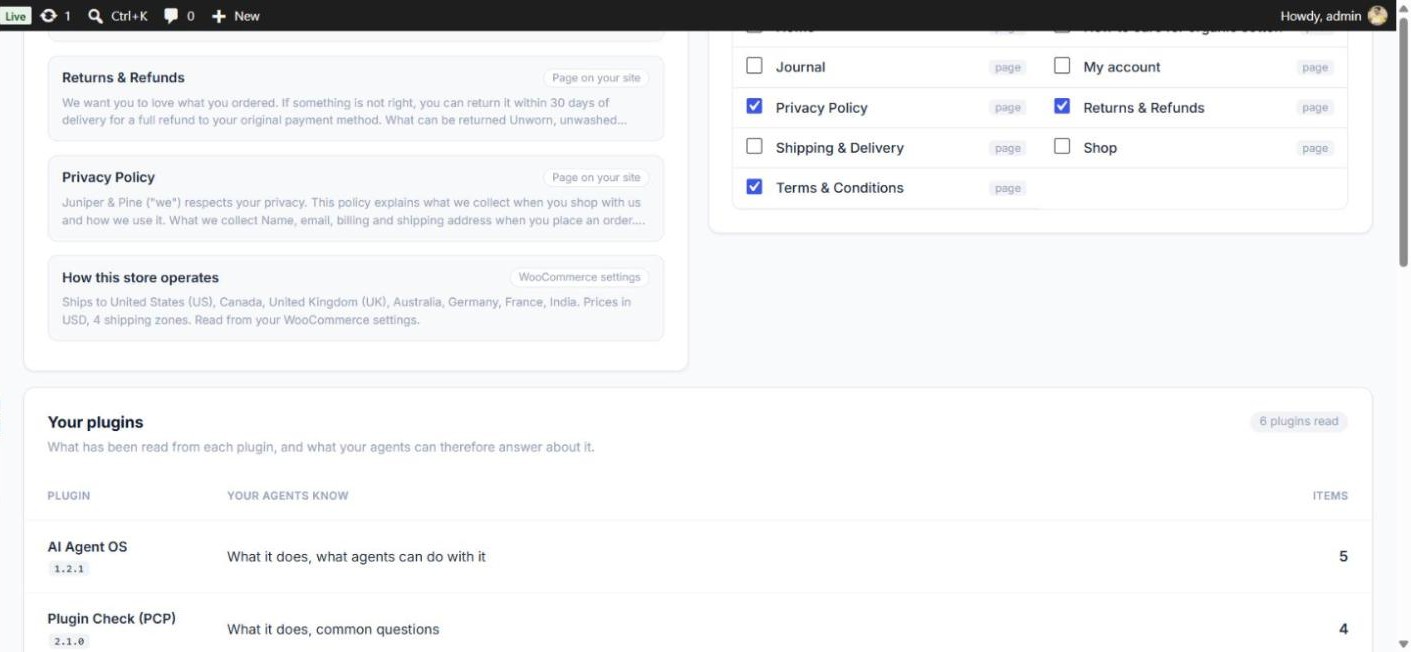Image resolution: width=1411 pixels, height=652 pixels.
Task: Click the WooCommerce settings badge
Action: [579, 277]
